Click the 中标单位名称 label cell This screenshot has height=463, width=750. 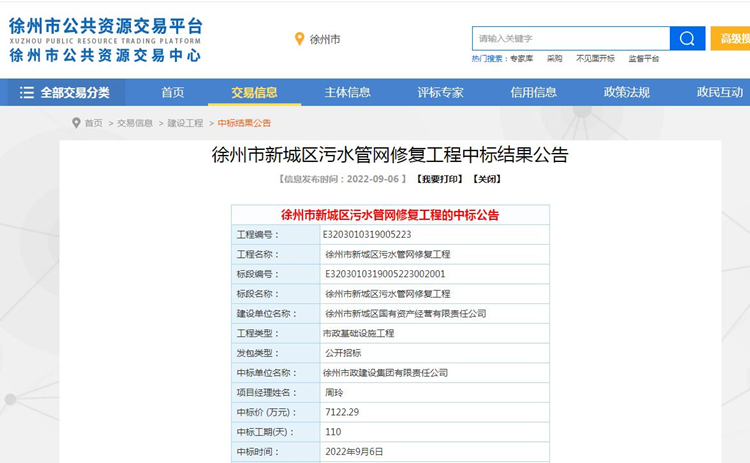tap(276, 373)
